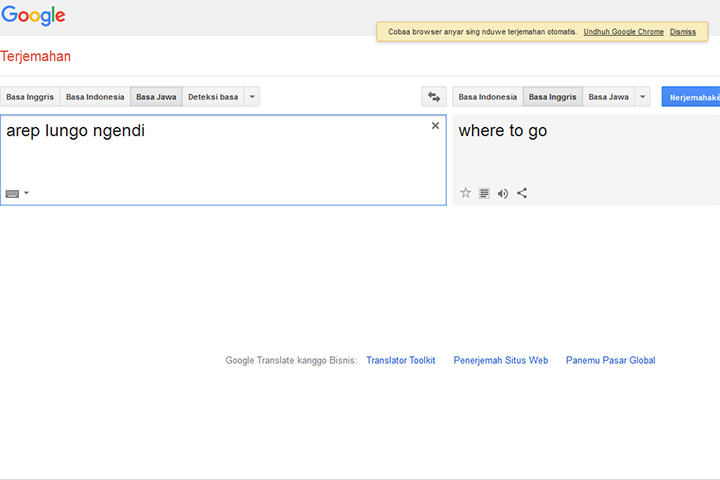Select Basa Inggris as source language
720x480 pixels.
pyautogui.click(x=30, y=97)
